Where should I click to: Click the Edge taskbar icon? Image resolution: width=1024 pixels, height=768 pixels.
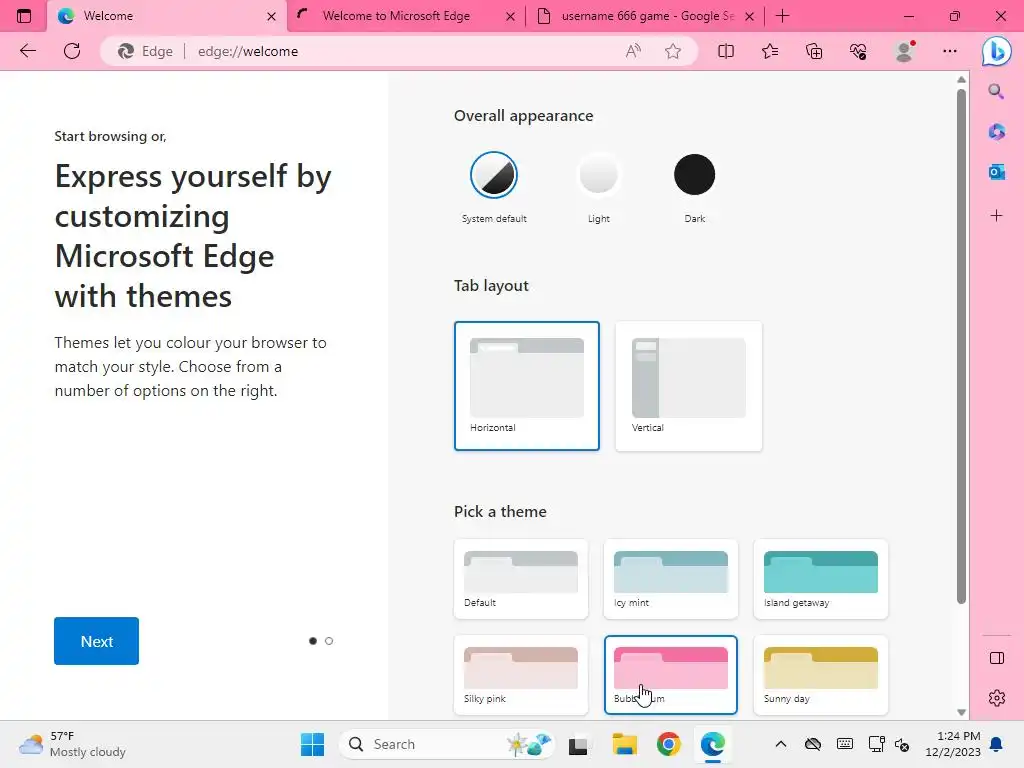(712, 744)
